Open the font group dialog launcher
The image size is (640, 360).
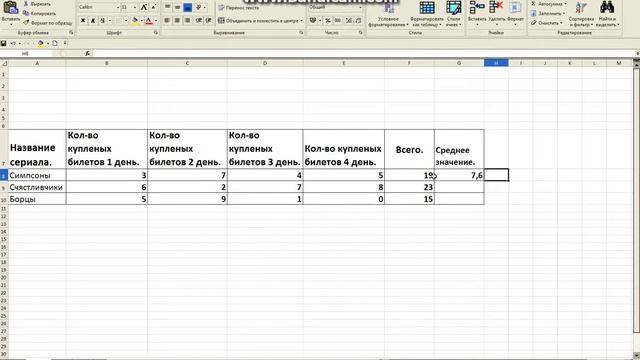[156, 33]
